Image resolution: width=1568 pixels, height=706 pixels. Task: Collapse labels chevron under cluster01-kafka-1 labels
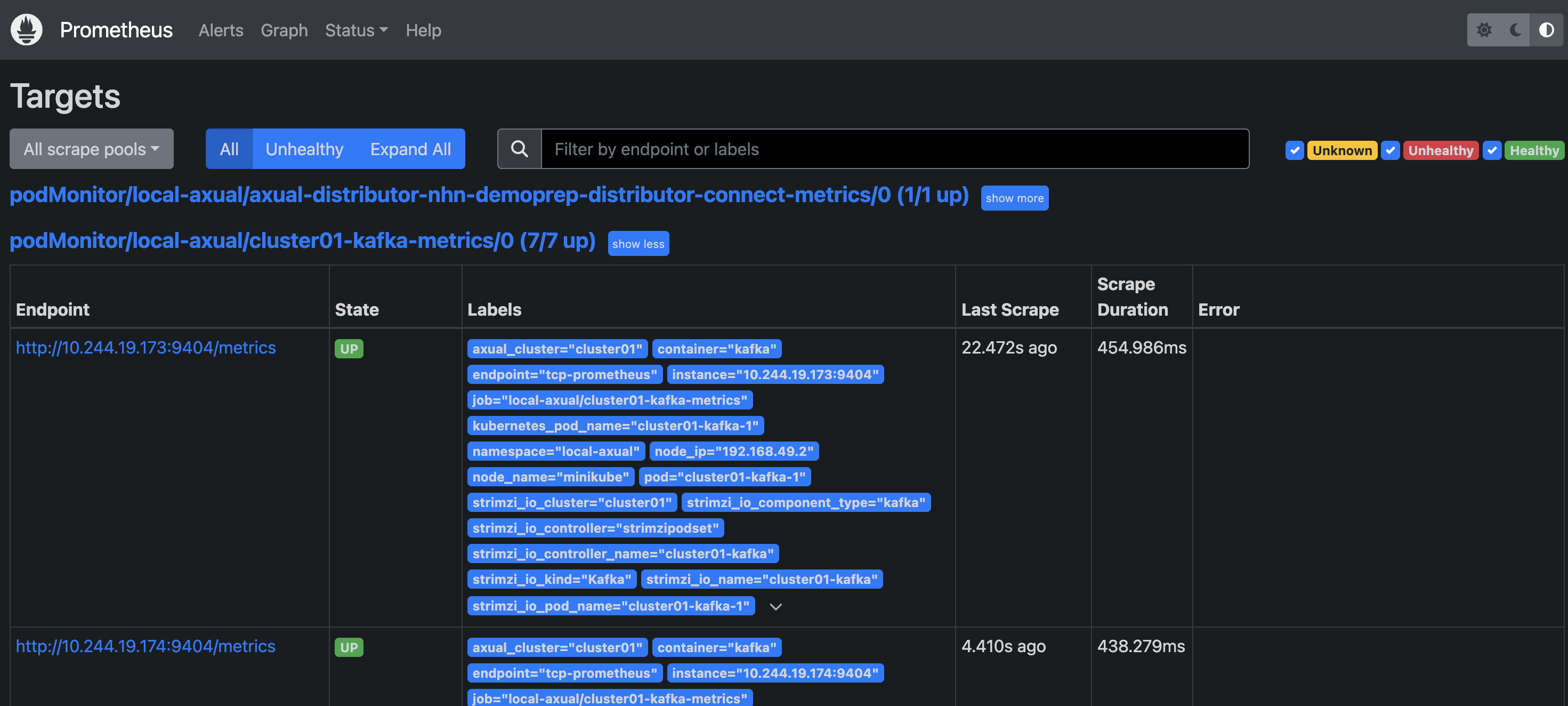775,606
